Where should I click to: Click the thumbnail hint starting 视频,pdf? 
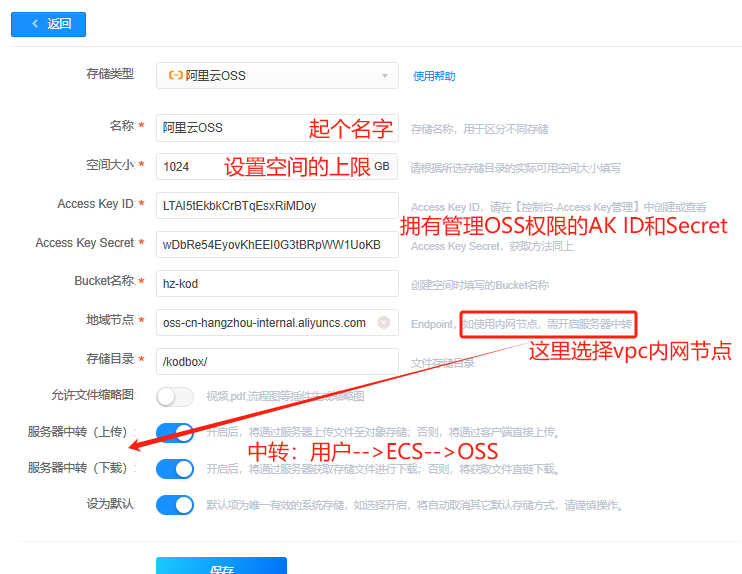(x=285, y=397)
